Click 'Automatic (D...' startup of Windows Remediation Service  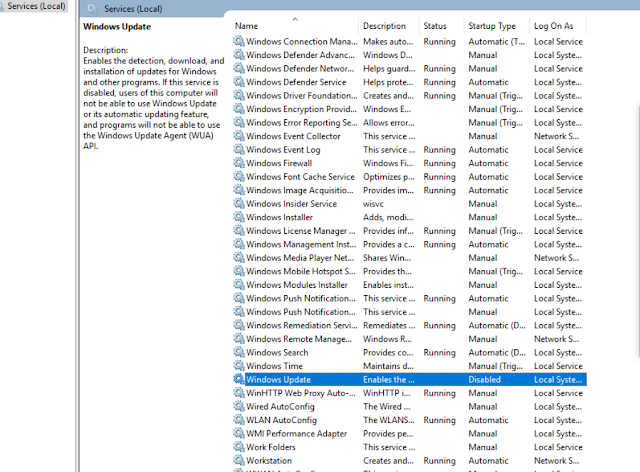coord(497,325)
